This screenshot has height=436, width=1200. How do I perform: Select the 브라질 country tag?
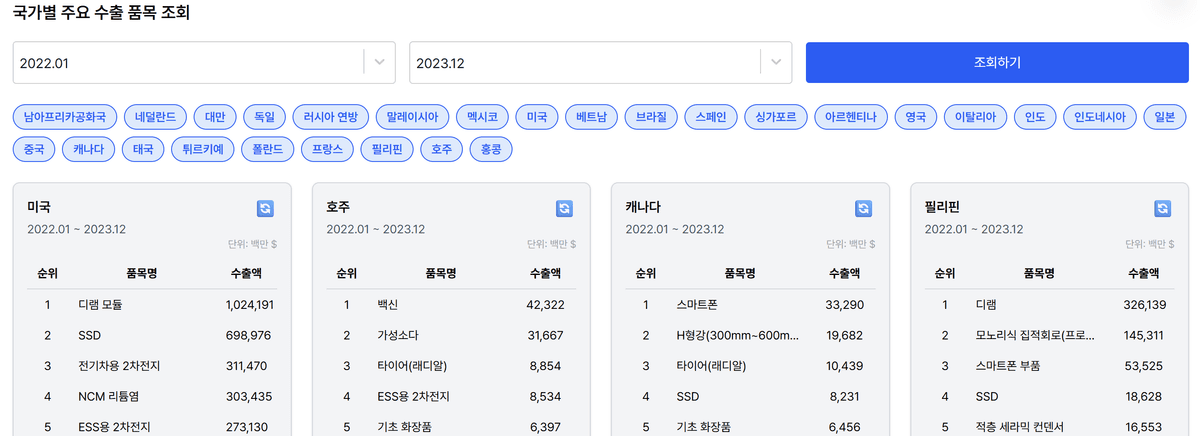pos(652,117)
